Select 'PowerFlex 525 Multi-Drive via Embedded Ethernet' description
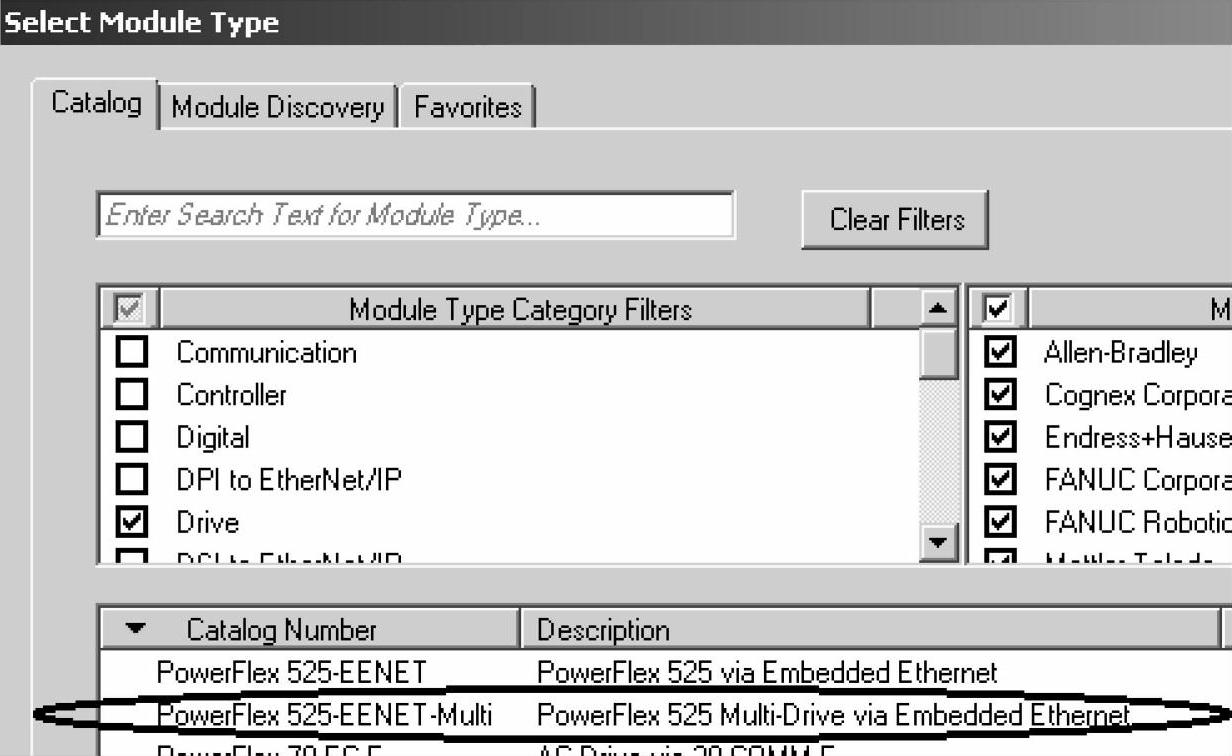The height and width of the screenshot is (756, 1232). coord(833,715)
